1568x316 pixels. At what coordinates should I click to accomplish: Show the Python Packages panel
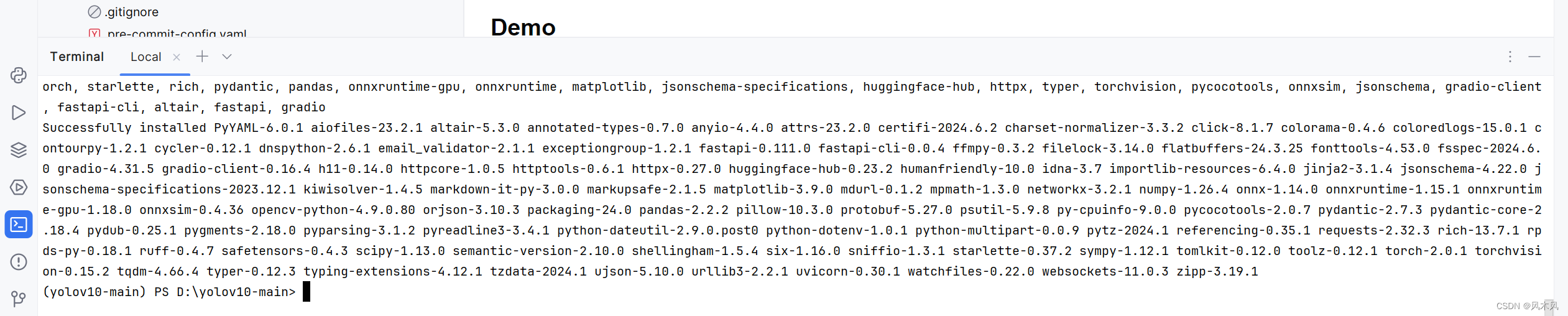tap(19, 150)
